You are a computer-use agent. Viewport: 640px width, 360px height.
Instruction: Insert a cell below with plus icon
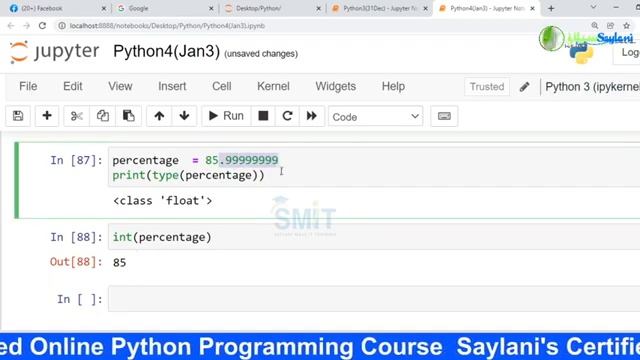click(x=47, y=116)
